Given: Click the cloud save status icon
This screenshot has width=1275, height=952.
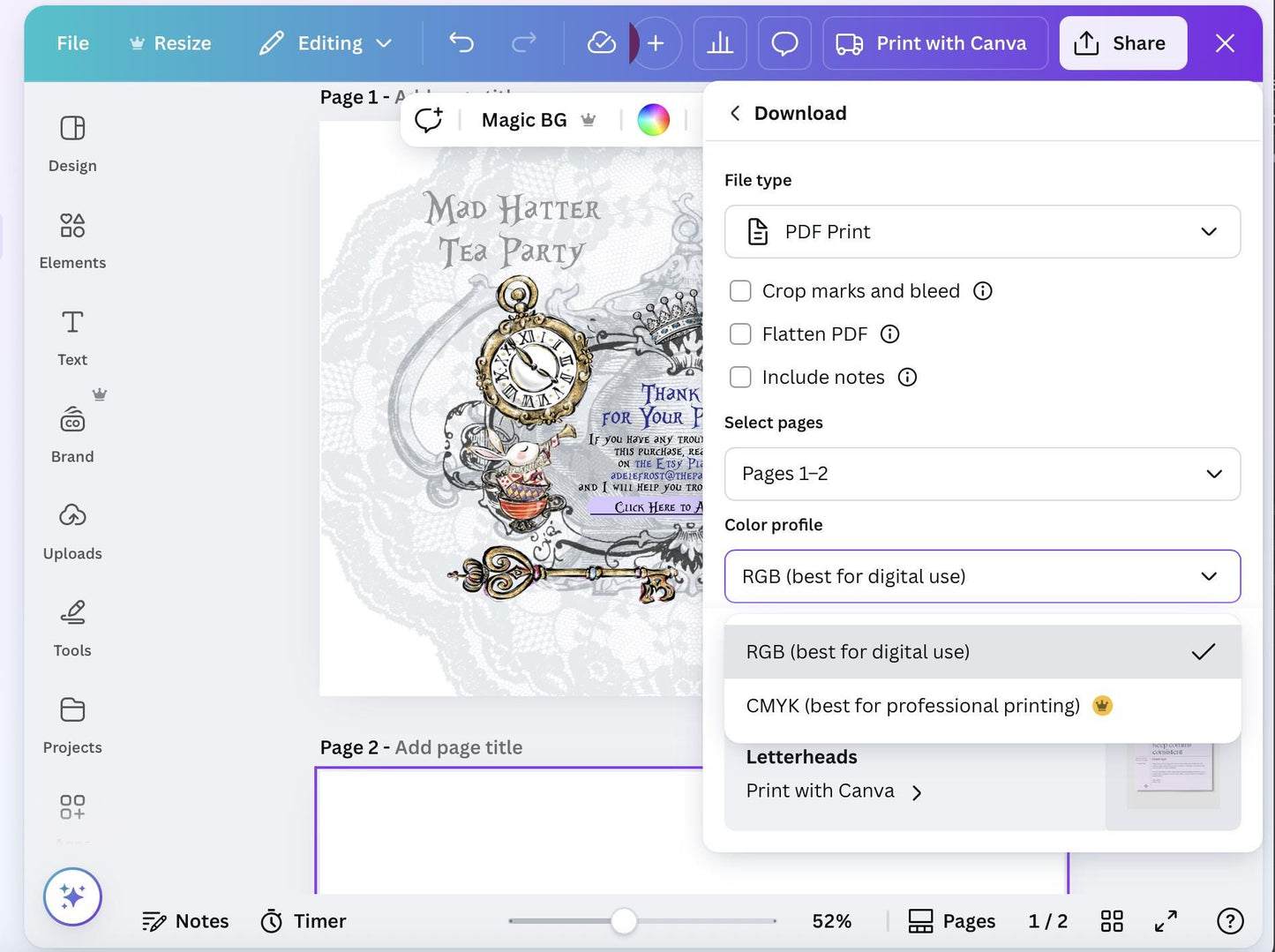Looking at the screenshot, I should point(601,42).
